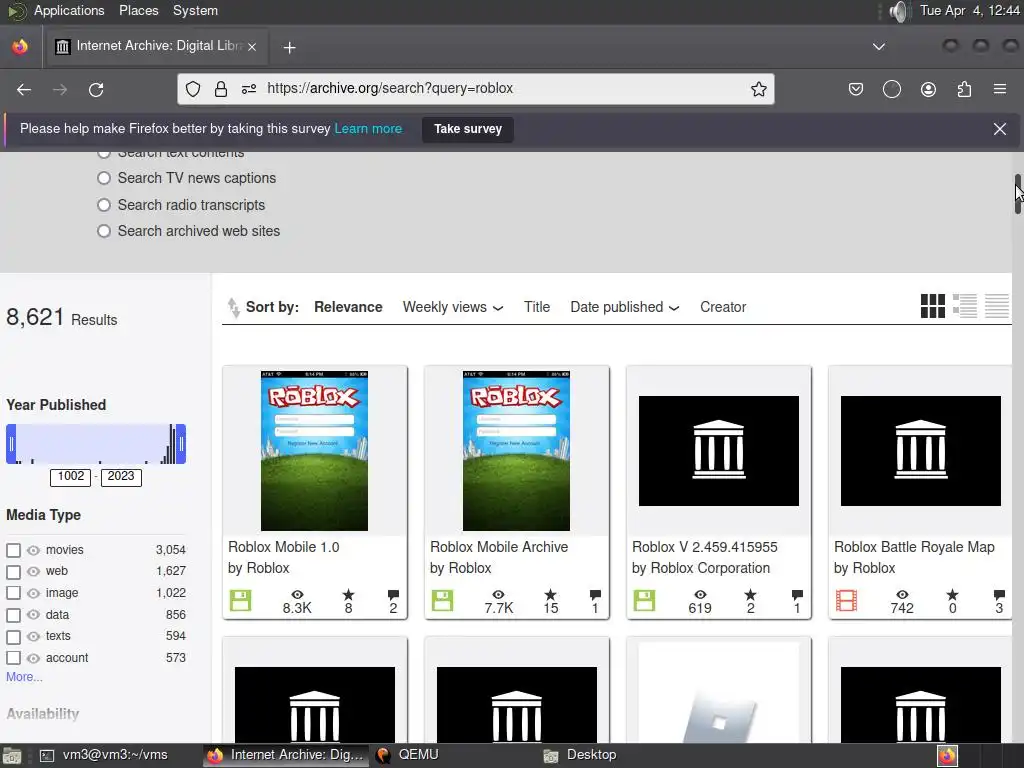Grab the right handle of the year slider
The width and height of the screenshot is (1024, 768).
[x=181, y=444]
